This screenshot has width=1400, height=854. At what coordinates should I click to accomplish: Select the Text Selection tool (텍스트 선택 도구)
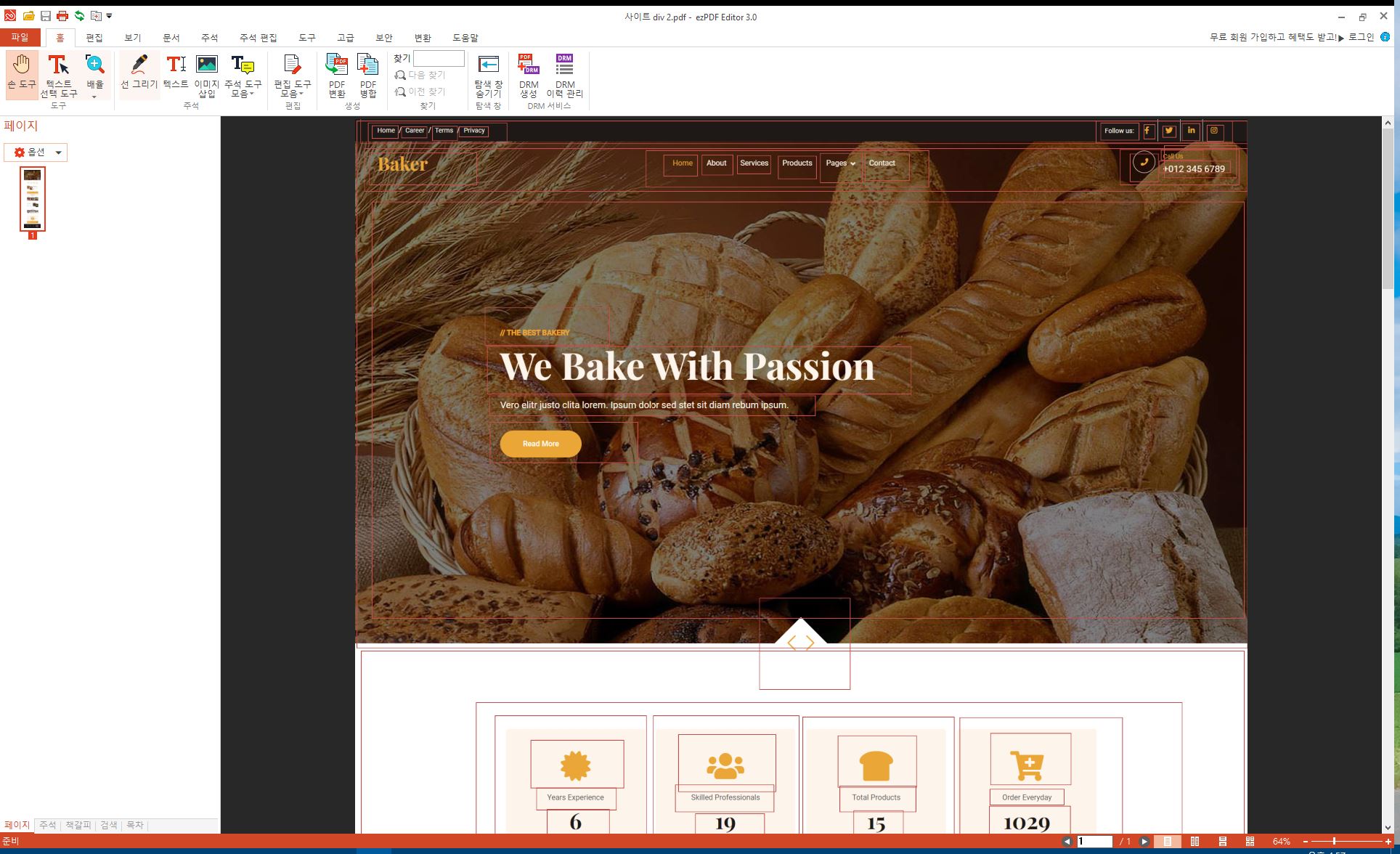(58, 75)
